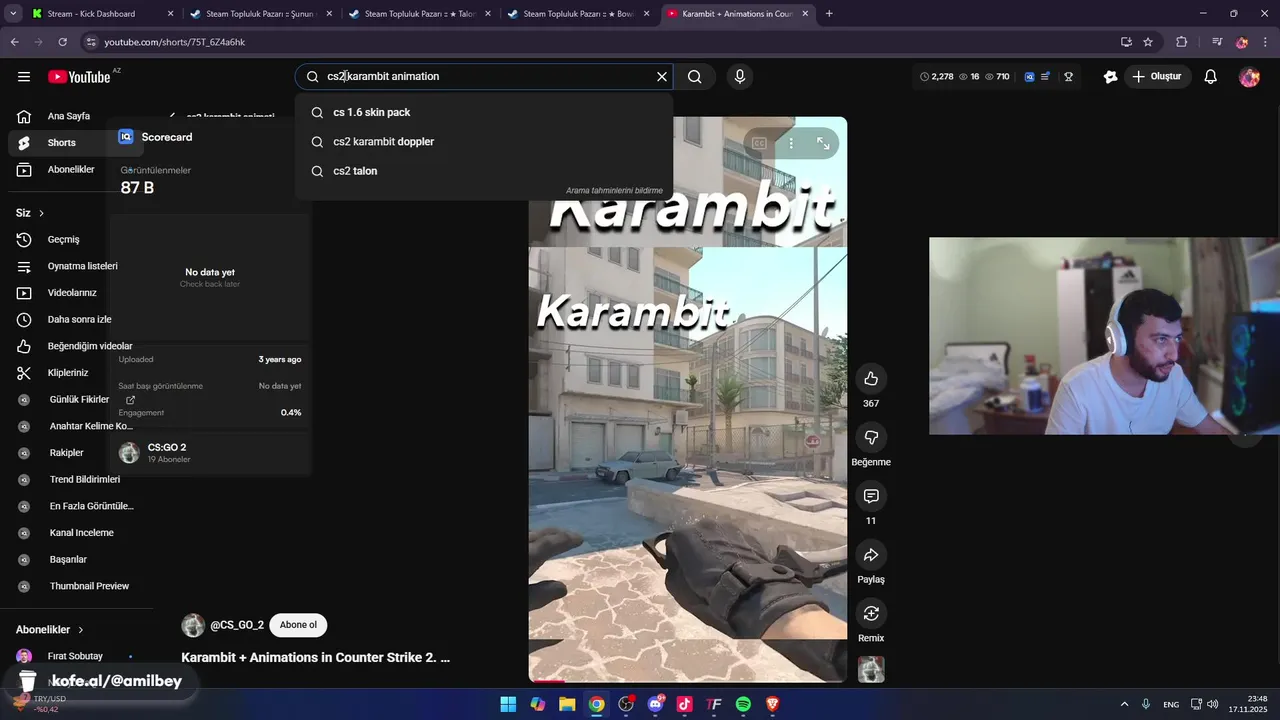Open the vidIQ trophy icon
The image size is (1280, 720).
click(x=1068, y=77)
